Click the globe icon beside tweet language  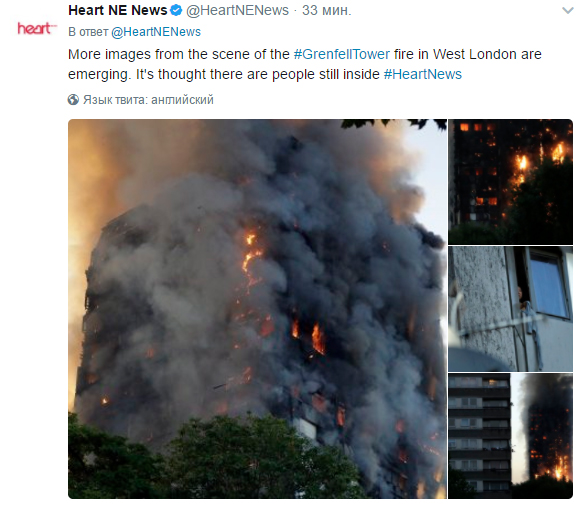(73, 100)
